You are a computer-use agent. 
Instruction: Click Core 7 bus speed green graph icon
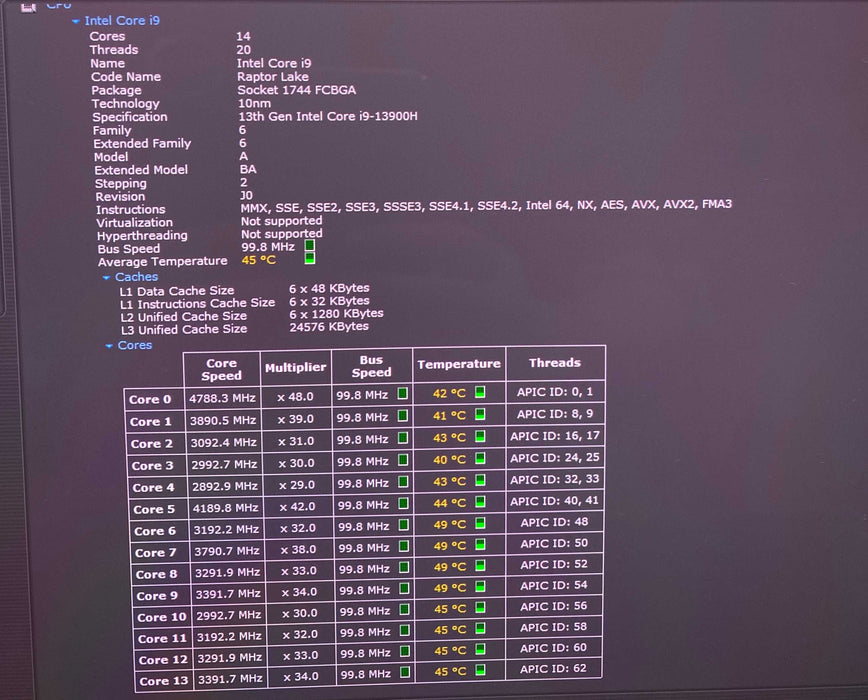404,546
